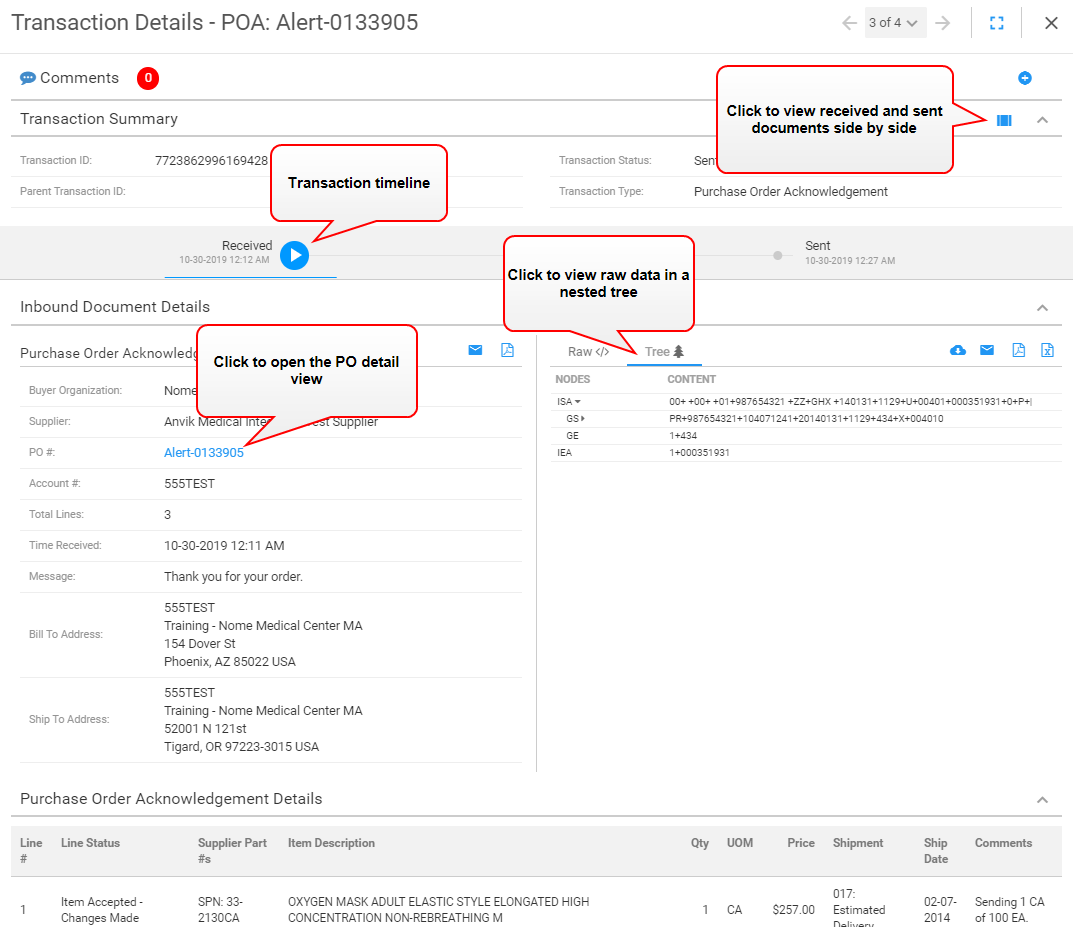Click the add comment plus icon
Viewport: 1073px width, 927px height.
(x=1024, y=78)
